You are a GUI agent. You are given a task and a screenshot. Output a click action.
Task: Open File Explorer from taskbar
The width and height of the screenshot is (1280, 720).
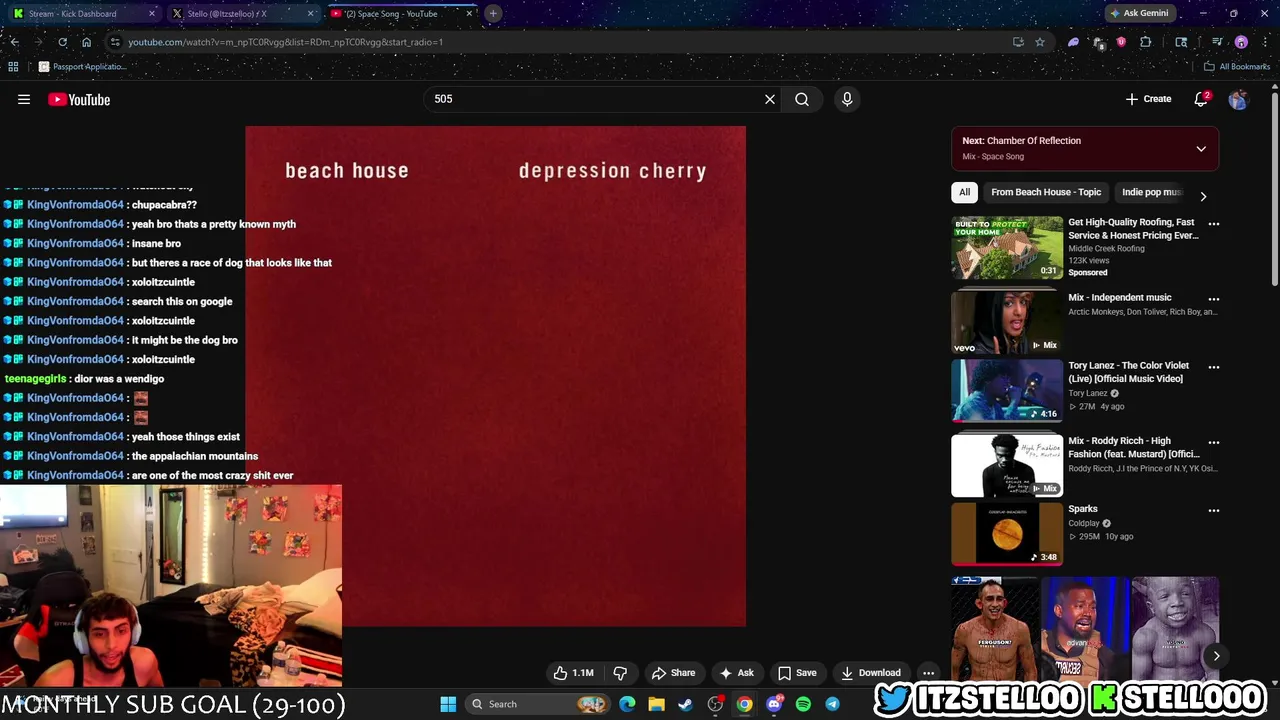click(x=656, y=704)
